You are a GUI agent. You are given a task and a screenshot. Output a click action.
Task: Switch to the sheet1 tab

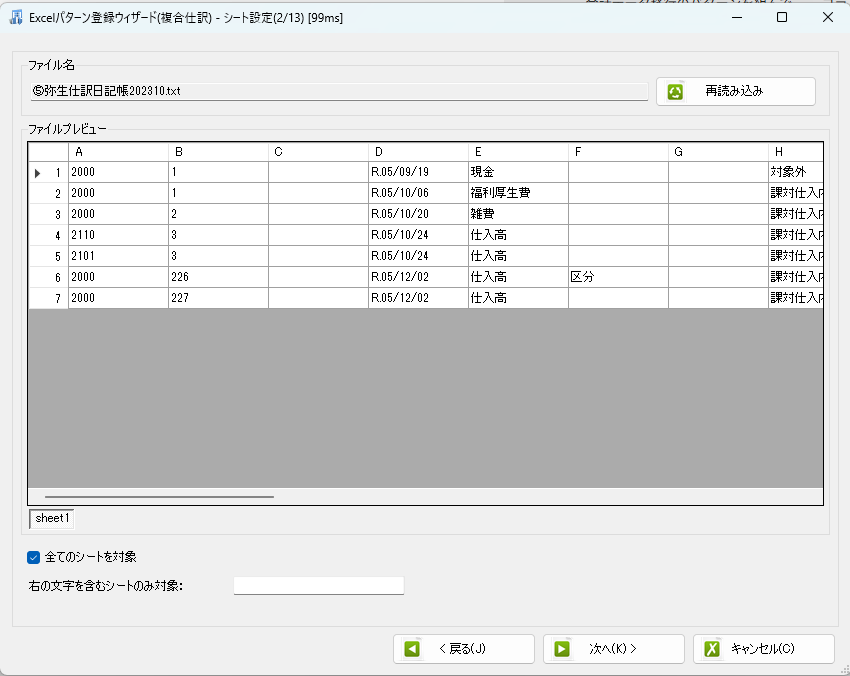coord(52,518)
